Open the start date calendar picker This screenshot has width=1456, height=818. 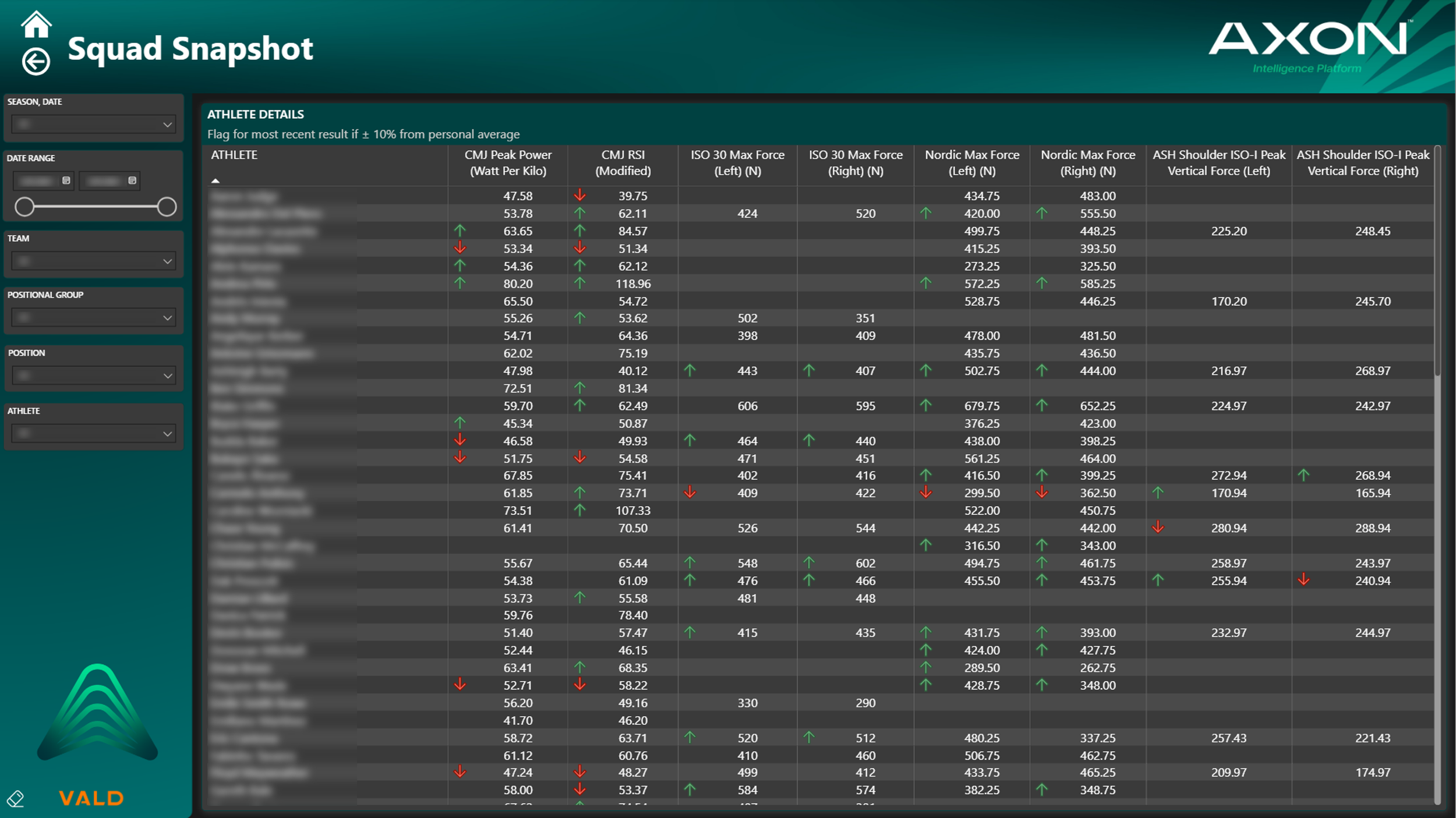coord(66,180)
